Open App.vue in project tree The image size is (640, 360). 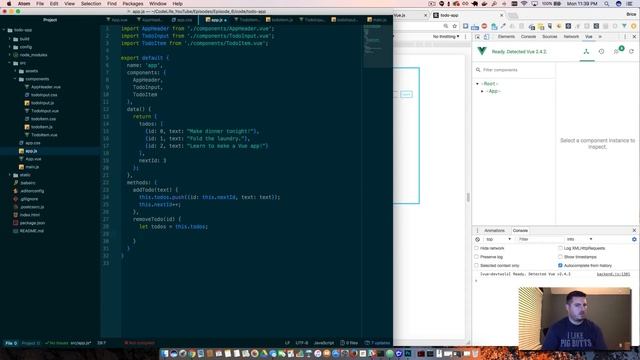coord(33,159)
